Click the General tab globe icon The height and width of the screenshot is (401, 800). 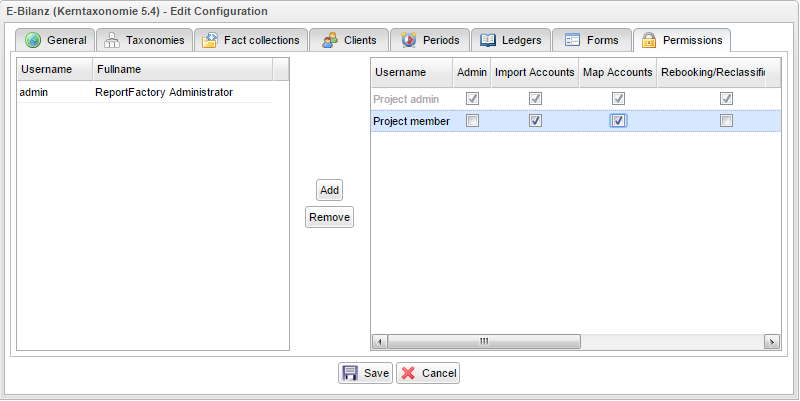pyautogui.click(x=33, y=41)
